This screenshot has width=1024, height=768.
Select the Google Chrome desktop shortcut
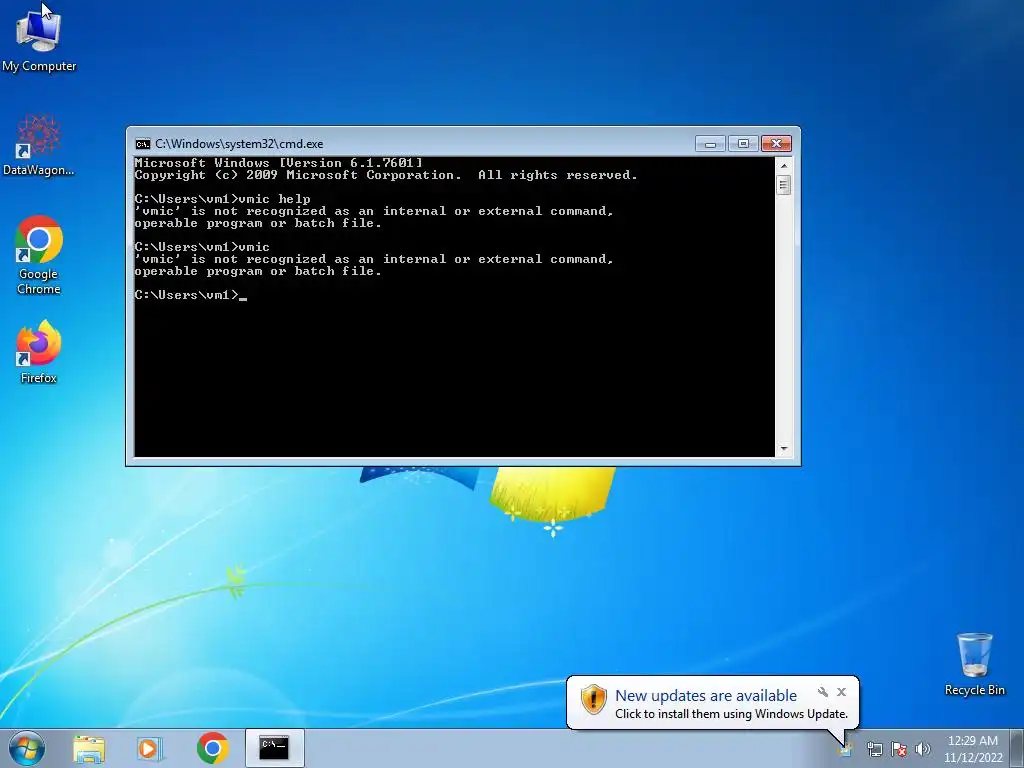[x=39, y=255]
